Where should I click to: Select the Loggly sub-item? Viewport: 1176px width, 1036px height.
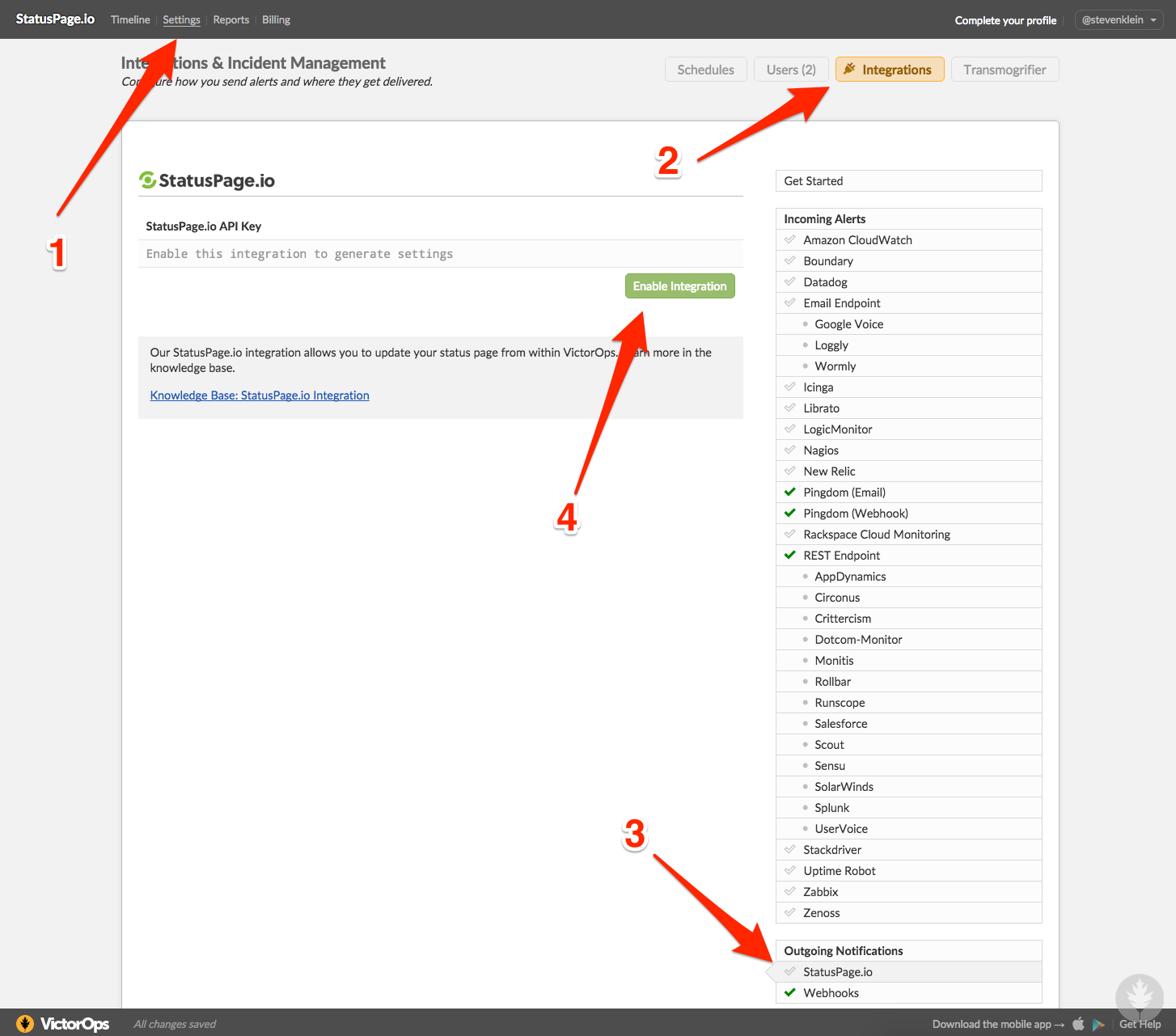point(908,345)
